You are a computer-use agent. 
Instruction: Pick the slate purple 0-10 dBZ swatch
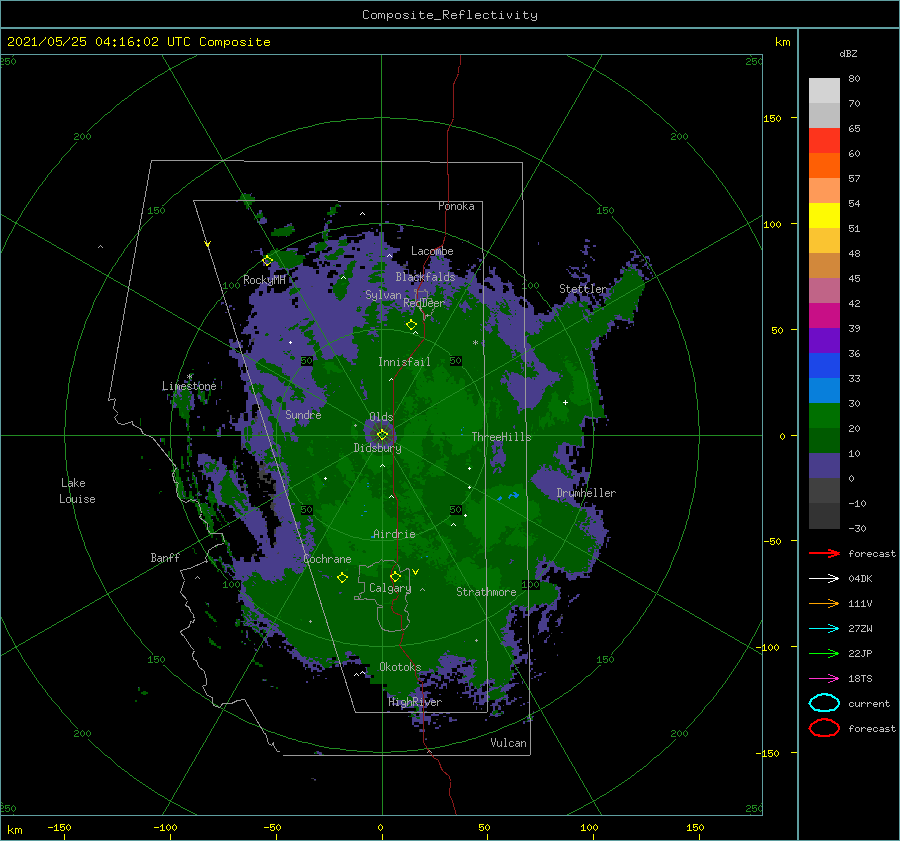click(824, 466)
